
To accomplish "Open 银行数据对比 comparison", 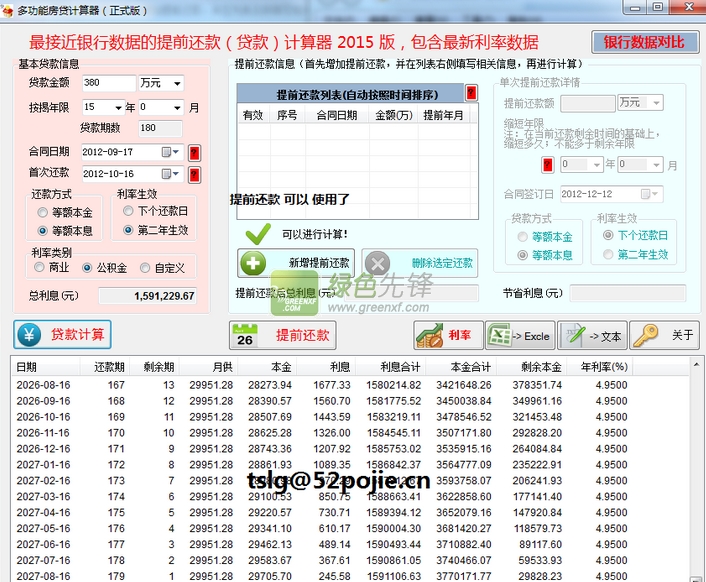I will click(645, 43).
